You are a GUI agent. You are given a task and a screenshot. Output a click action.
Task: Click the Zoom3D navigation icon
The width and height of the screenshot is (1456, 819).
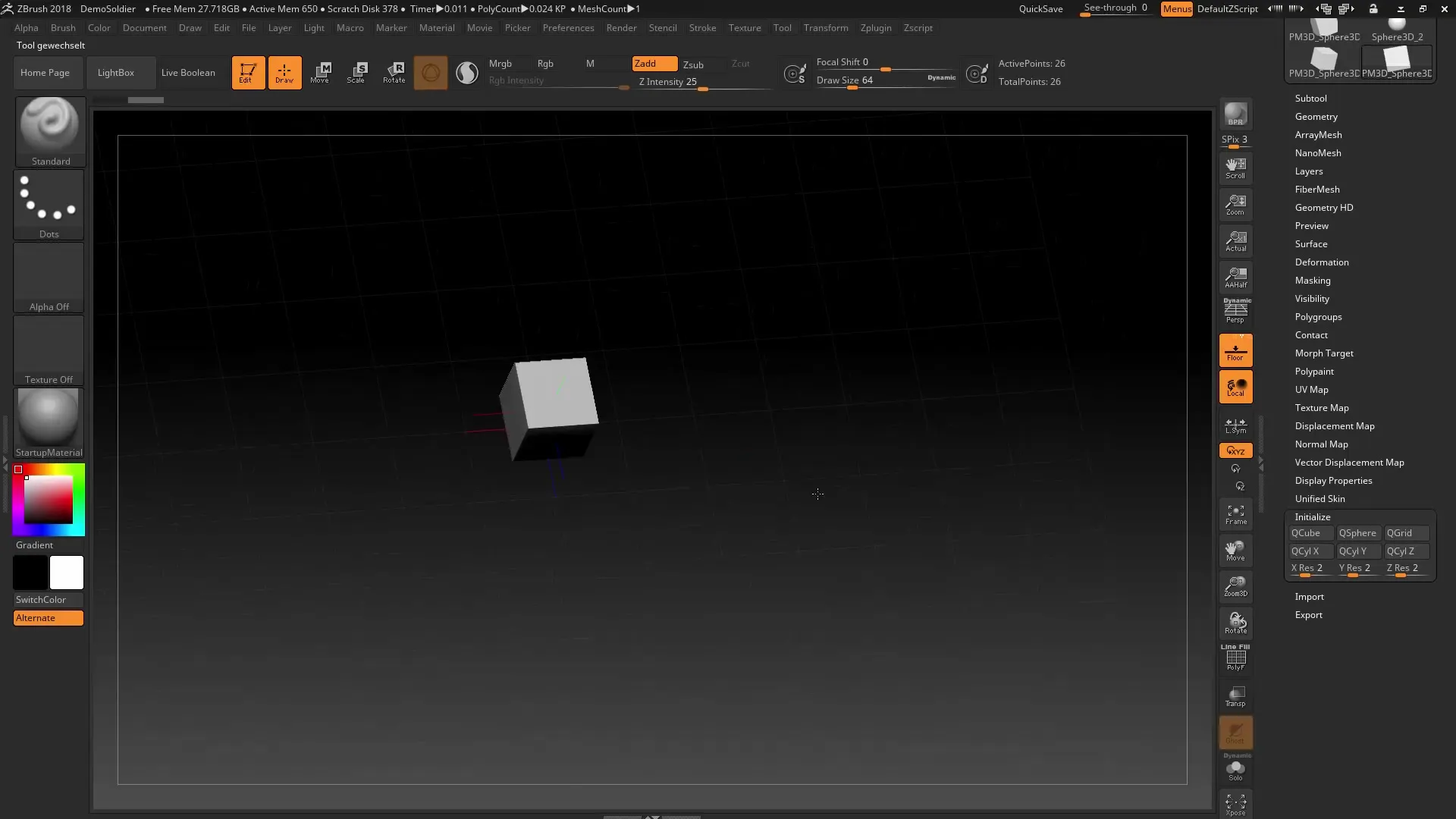tap(1235, 586)
